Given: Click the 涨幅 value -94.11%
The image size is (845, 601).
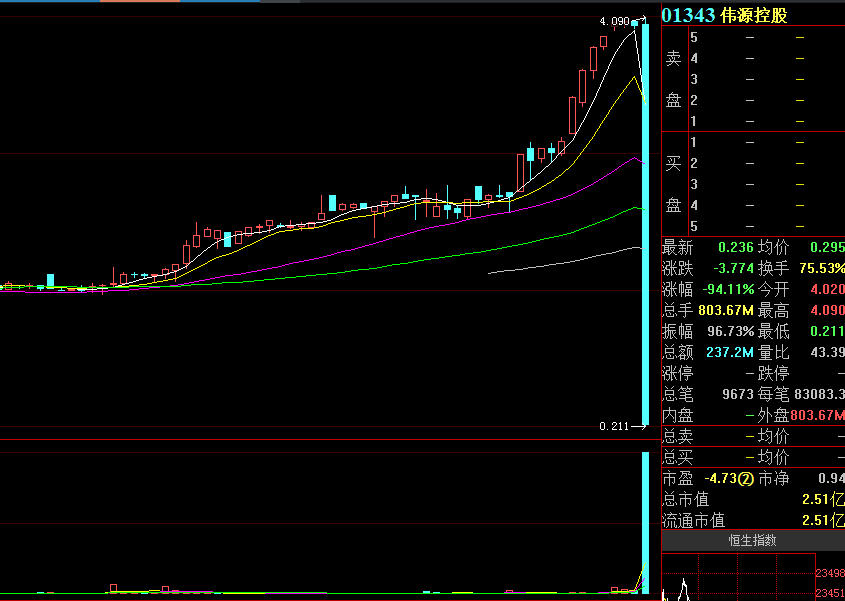Looking at the screenshot, I should coord(727,289).
